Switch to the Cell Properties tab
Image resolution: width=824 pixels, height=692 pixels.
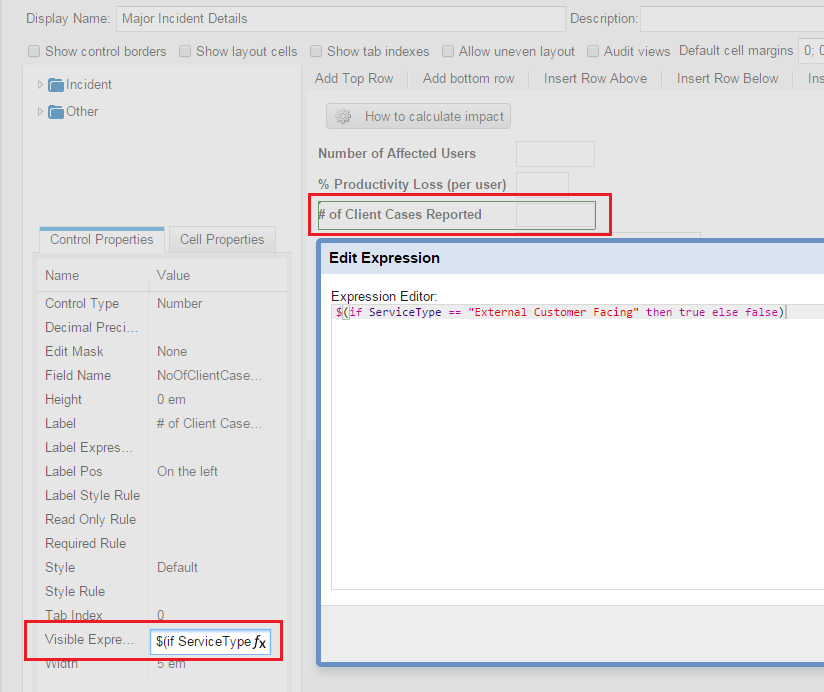coord(222,240)
